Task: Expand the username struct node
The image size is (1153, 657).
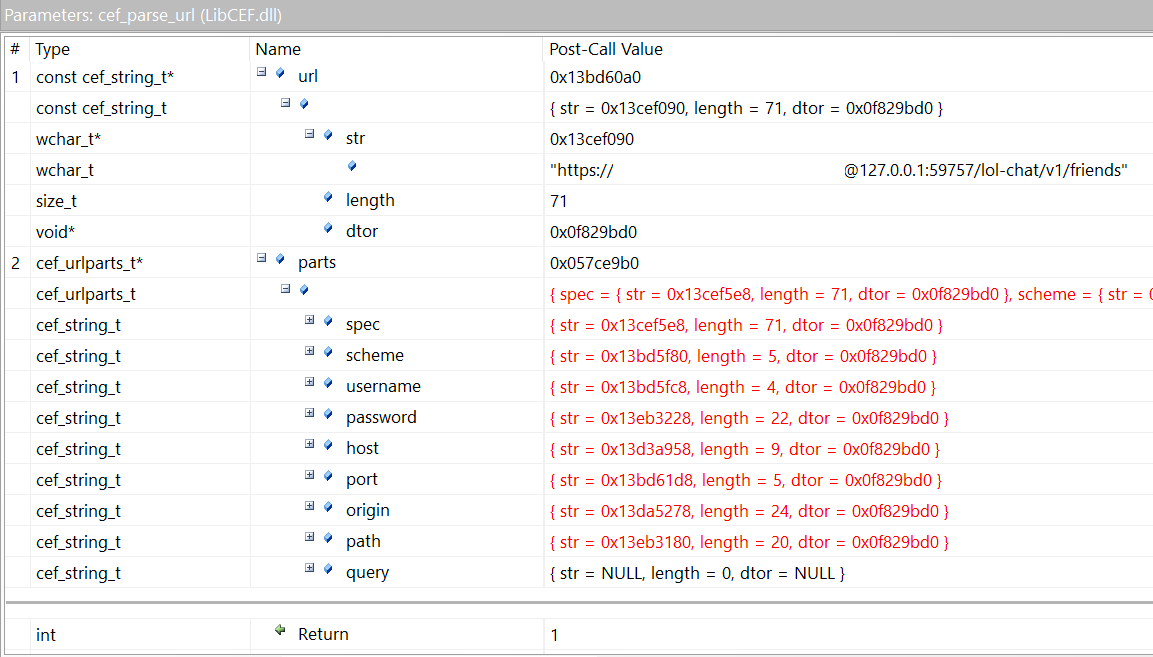Action: [x=310, y=386]
